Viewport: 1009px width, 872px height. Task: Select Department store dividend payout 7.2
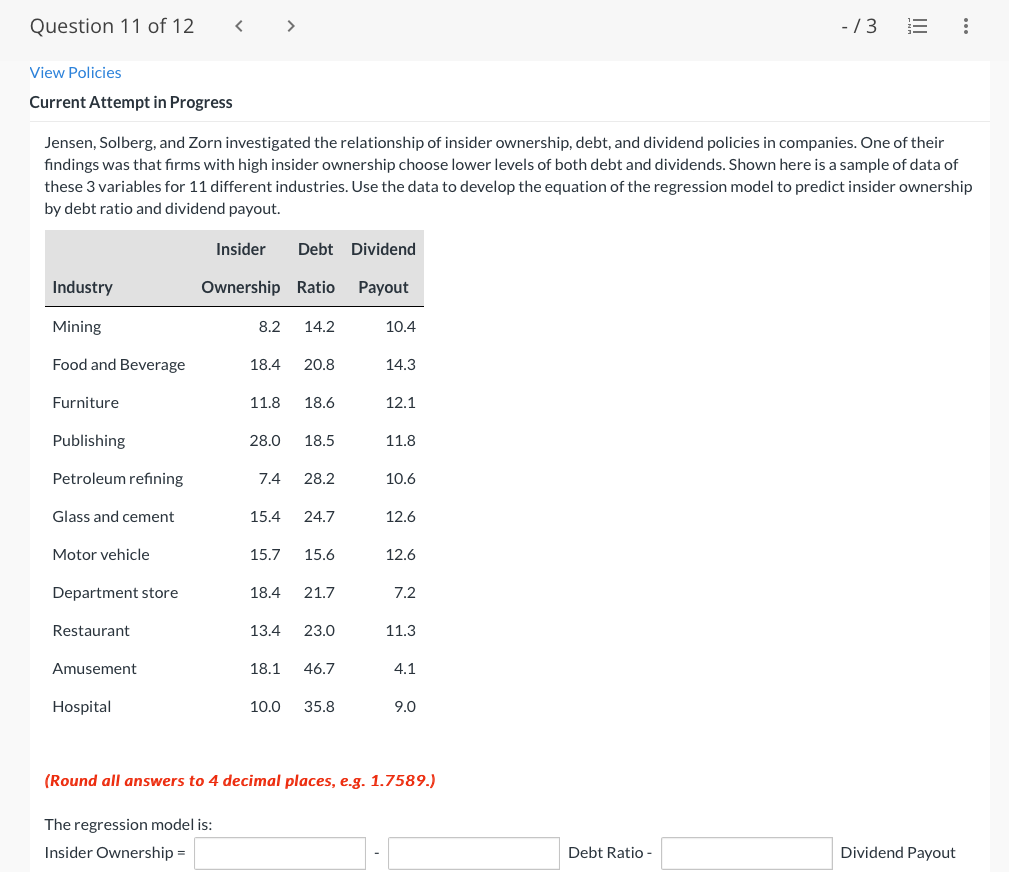pos(405,592)
